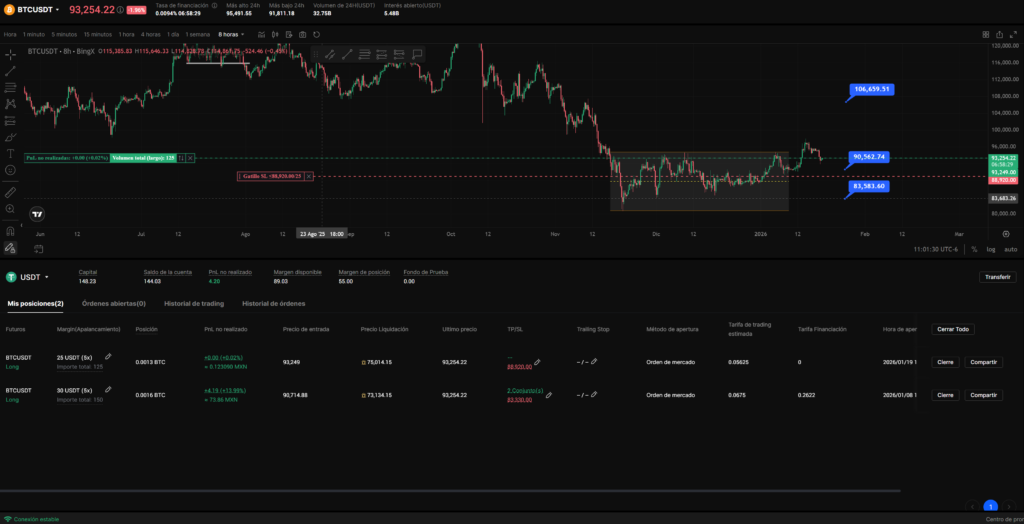Toggle logarithmic scale on price axis
Image resolution: width=1024 pixels, height=524 pixels.
pos(990,249)
